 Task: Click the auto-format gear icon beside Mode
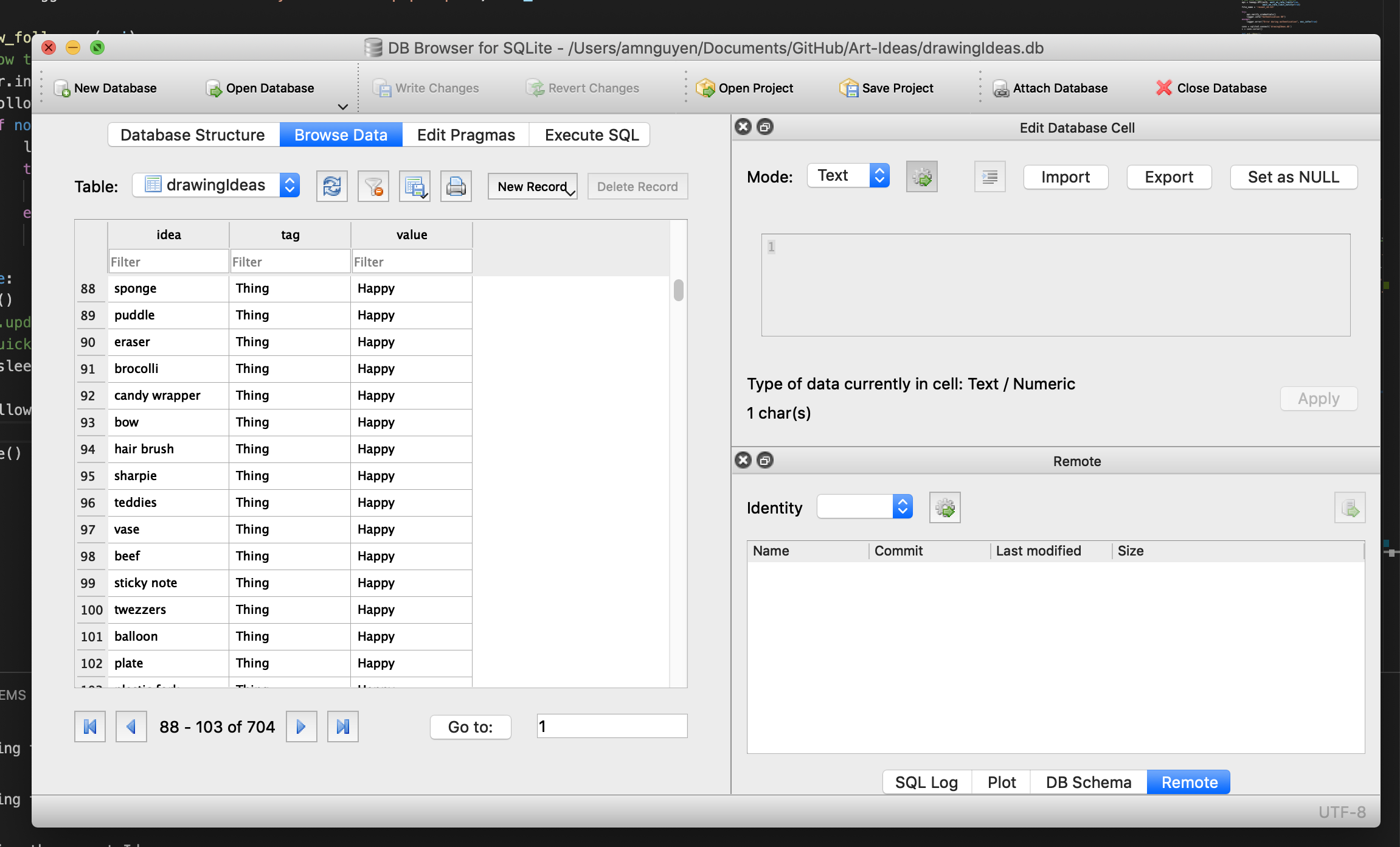pyautogui.click(x=921, y=177)
